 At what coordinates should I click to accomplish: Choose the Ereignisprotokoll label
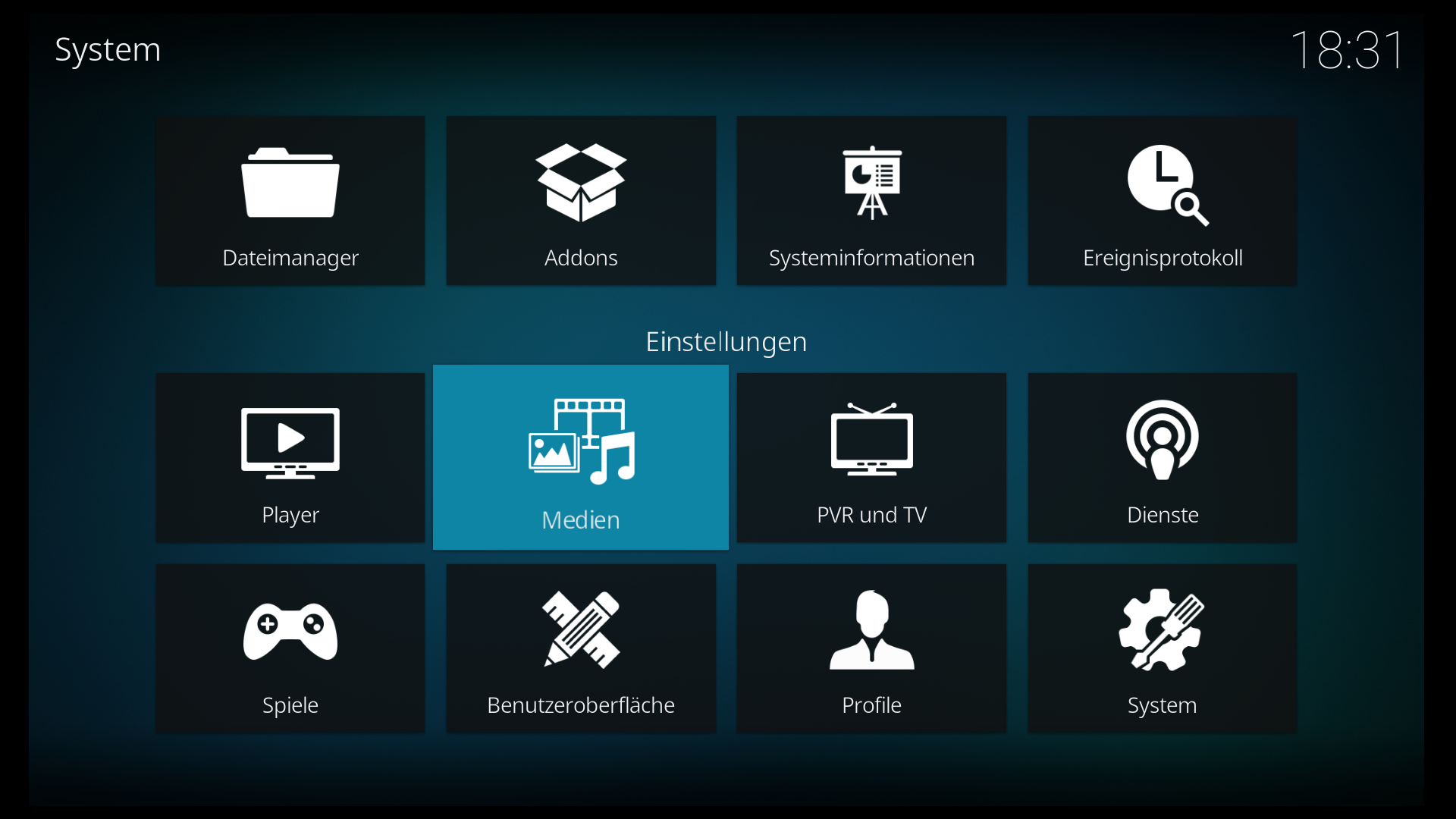coord(1163,258)
